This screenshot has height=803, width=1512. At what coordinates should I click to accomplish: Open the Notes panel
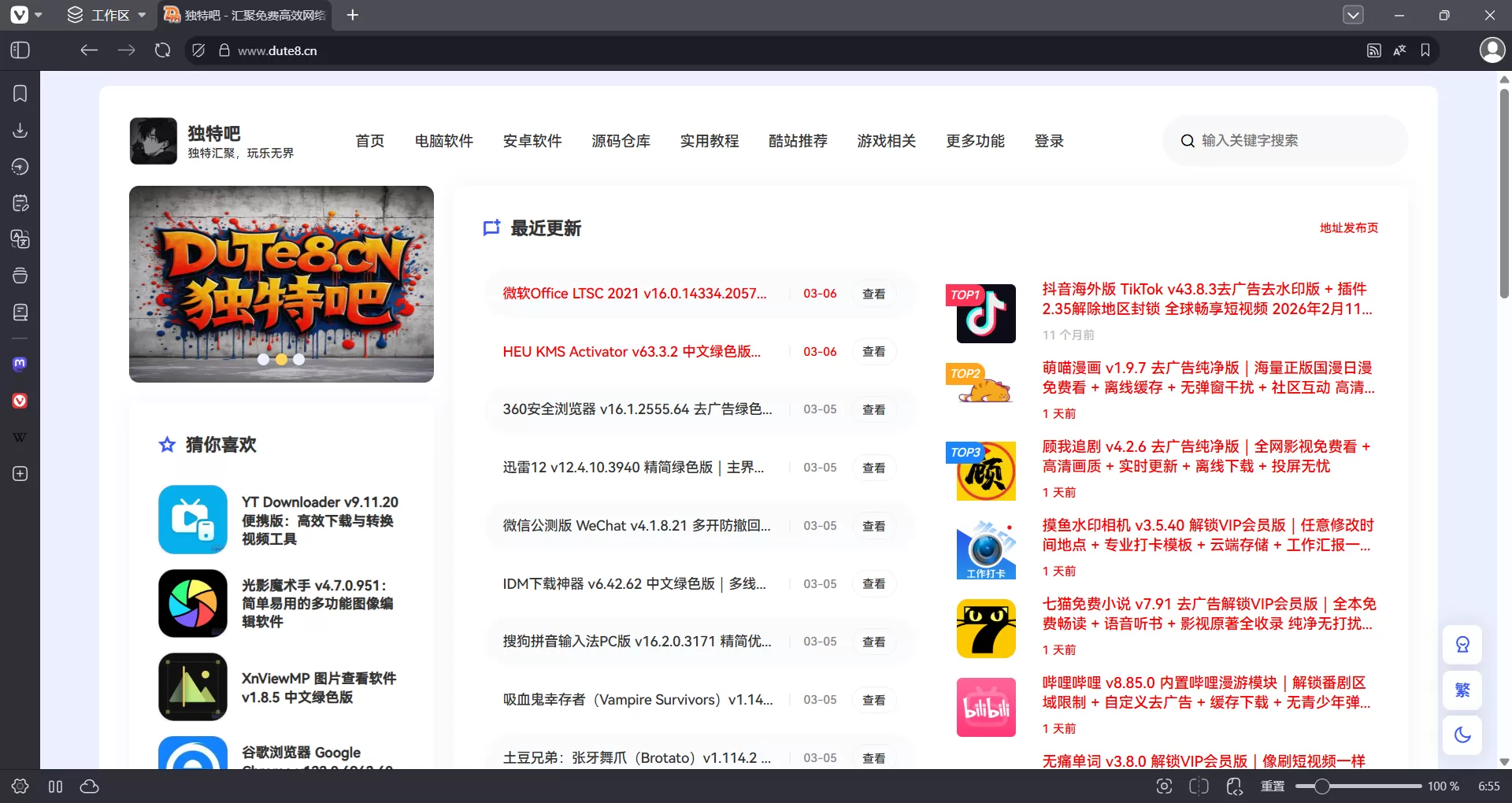pos(20,202)
